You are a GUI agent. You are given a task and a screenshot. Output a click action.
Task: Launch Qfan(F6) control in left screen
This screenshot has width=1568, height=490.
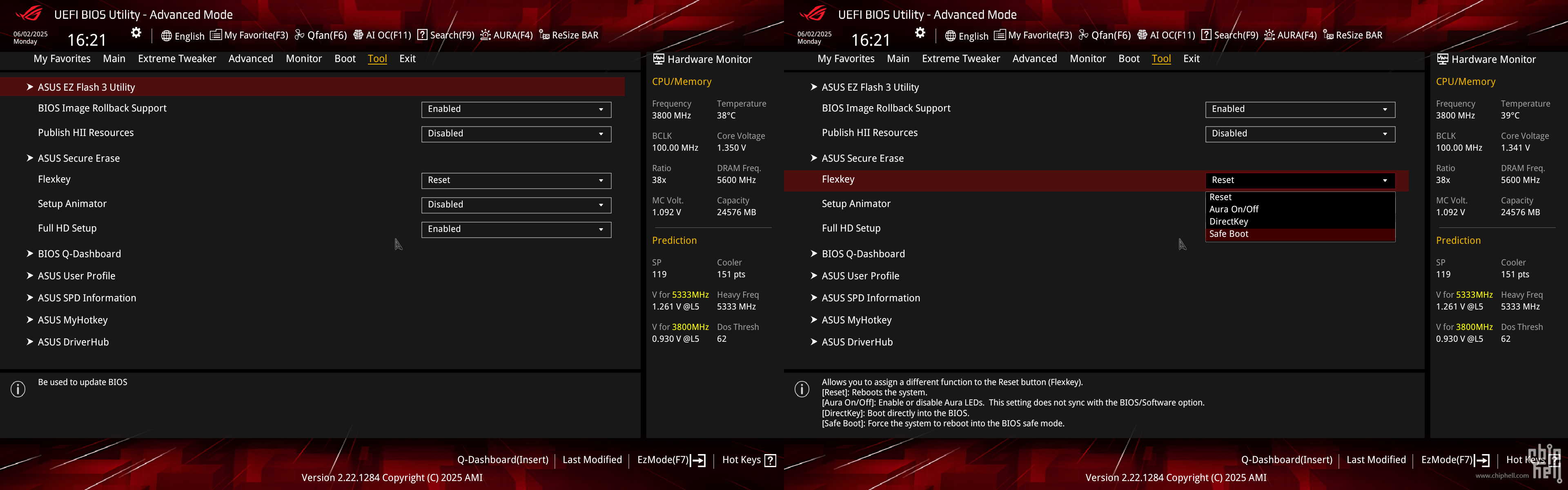320,35
